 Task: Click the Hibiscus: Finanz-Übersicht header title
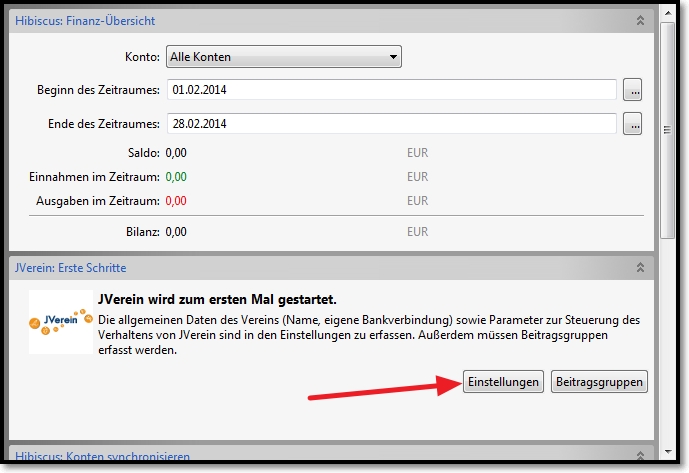(x=85, y=20)
